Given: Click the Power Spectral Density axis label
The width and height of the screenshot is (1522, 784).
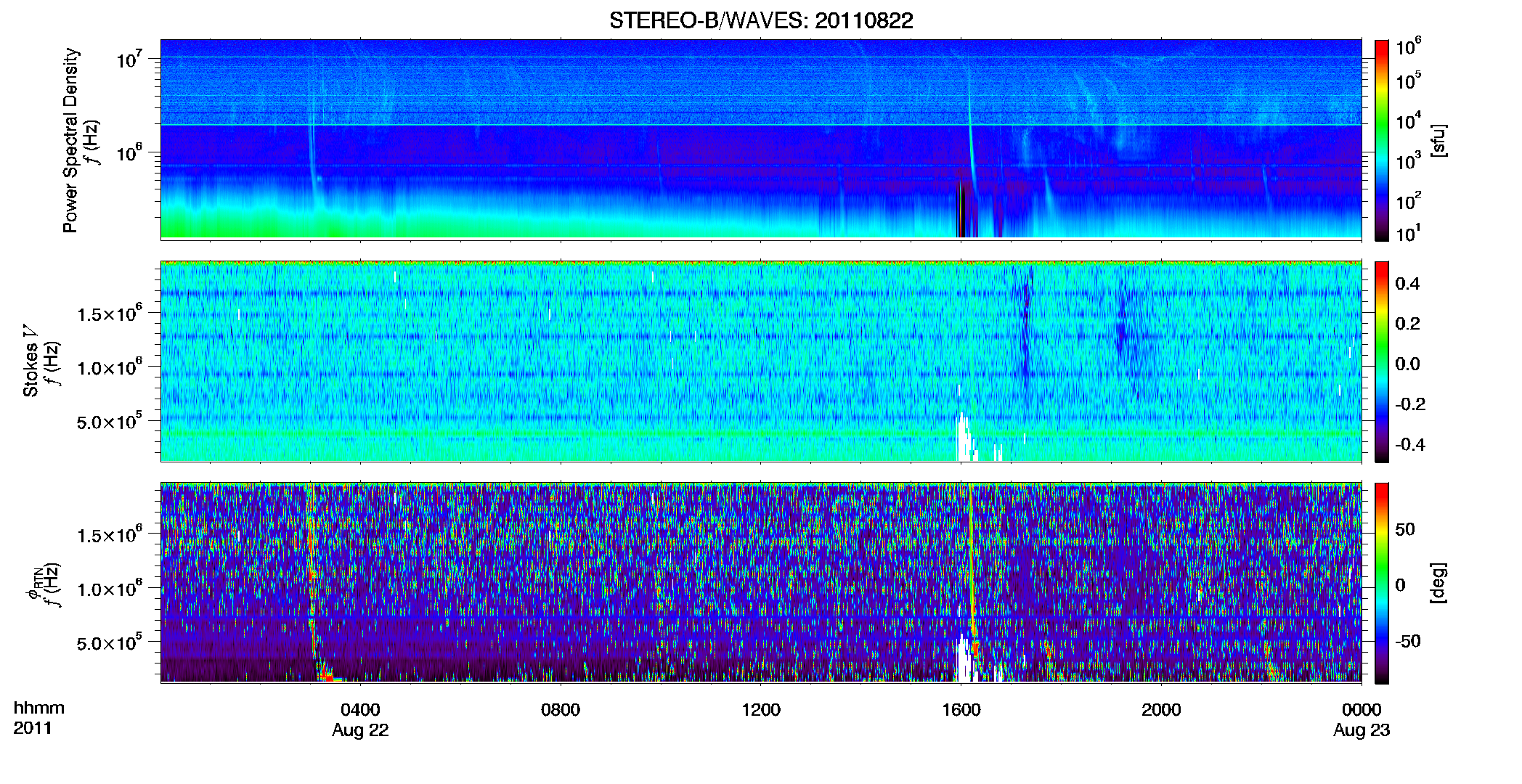Looking at the screenshot, I should (70, 140).
